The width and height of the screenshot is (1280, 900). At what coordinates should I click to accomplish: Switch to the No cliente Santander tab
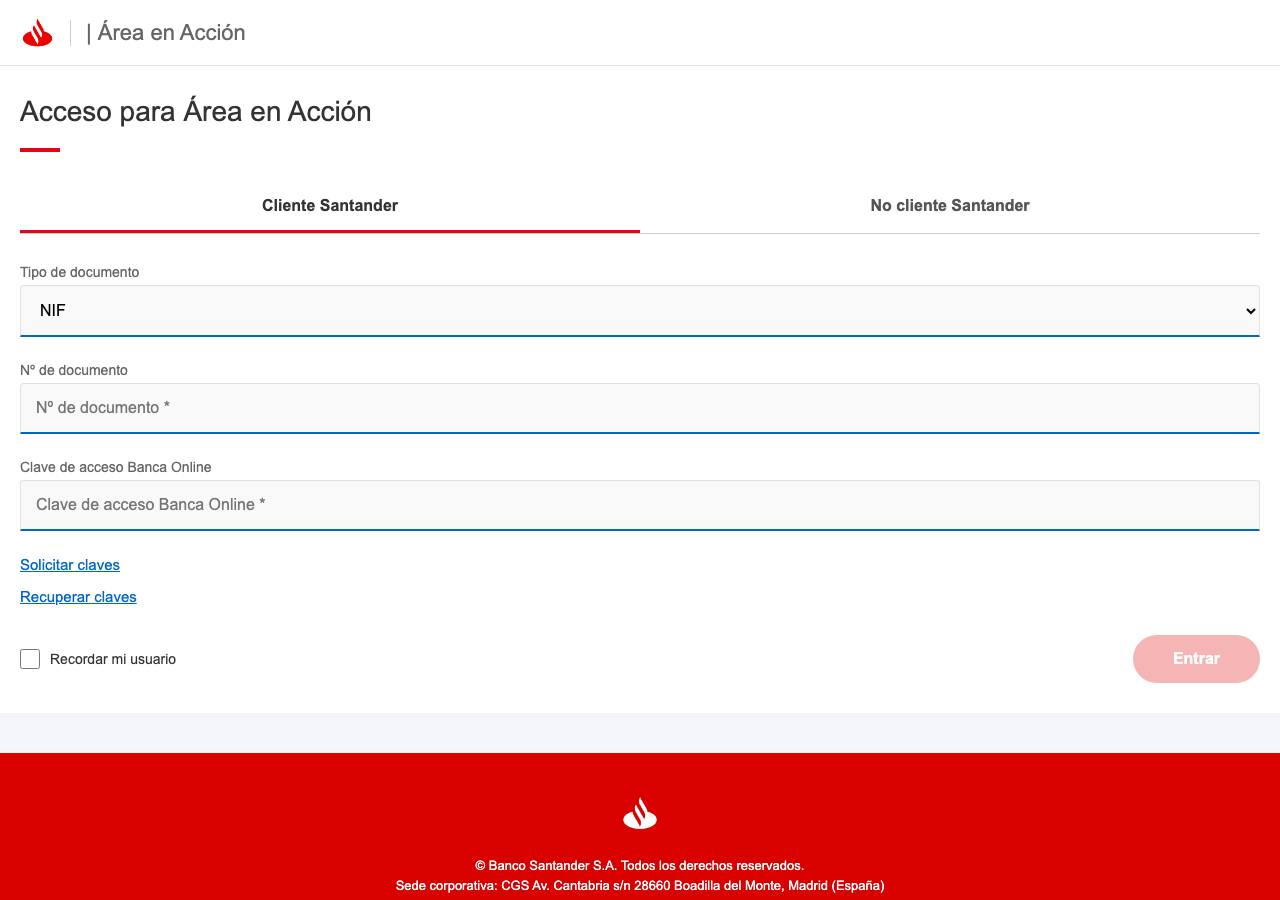click(x=950, y=206)
